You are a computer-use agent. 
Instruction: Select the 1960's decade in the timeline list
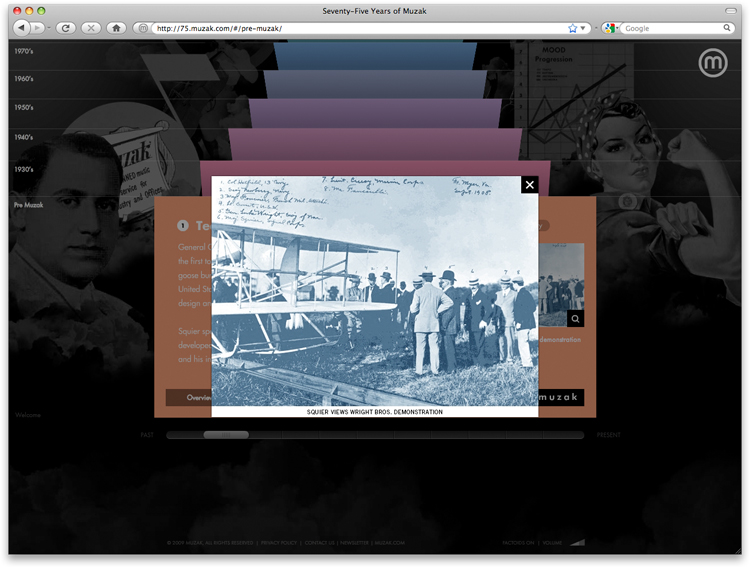(23, 79)
